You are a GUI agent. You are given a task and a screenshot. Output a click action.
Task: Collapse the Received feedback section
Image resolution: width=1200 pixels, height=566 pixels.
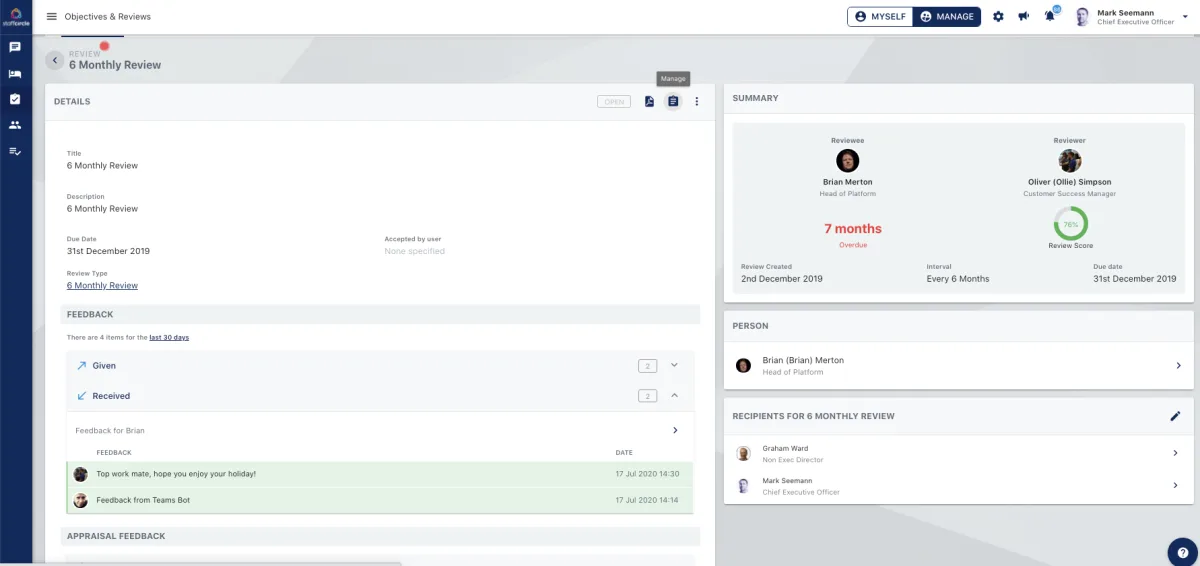tap(674, 396)
